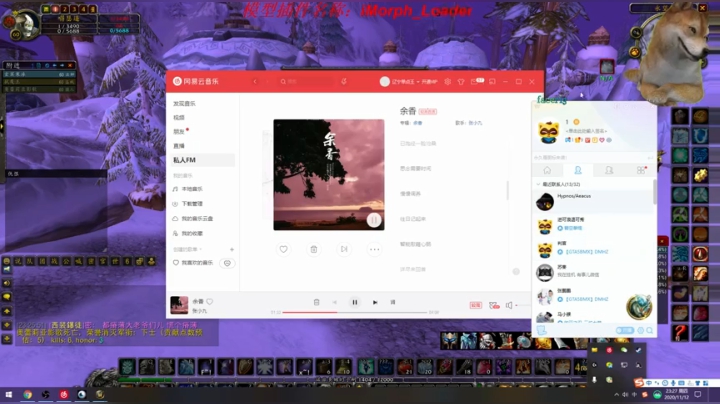Click the 余香 album cover art
Viewport: 720px width, 404px height.
[x=329, y=174]
